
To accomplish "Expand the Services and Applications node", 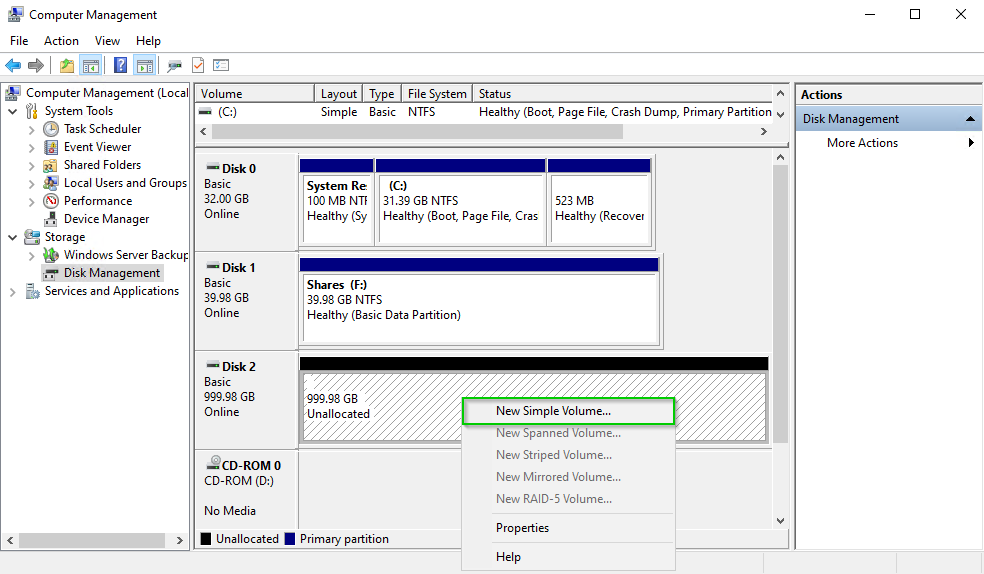I will [x=13, y=291].
